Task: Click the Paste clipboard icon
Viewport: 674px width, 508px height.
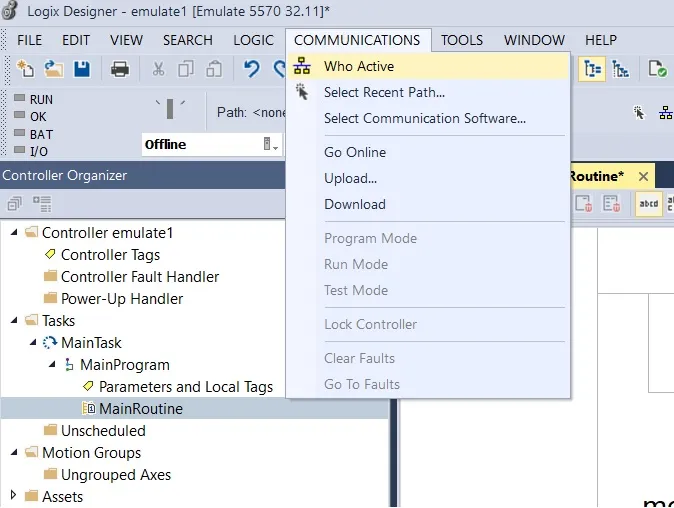Action: pyautogui.click(x=214, y=69)
